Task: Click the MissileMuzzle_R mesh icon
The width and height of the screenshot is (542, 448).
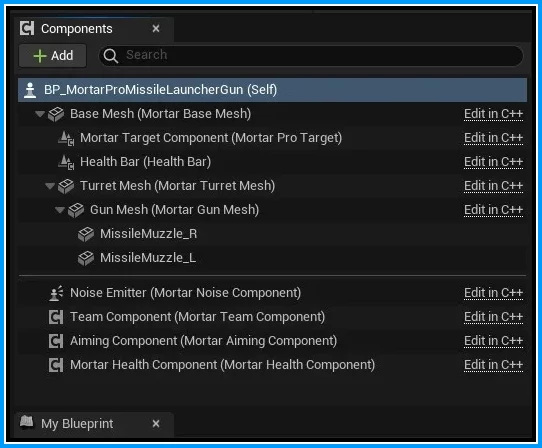Action: [86, 234]
